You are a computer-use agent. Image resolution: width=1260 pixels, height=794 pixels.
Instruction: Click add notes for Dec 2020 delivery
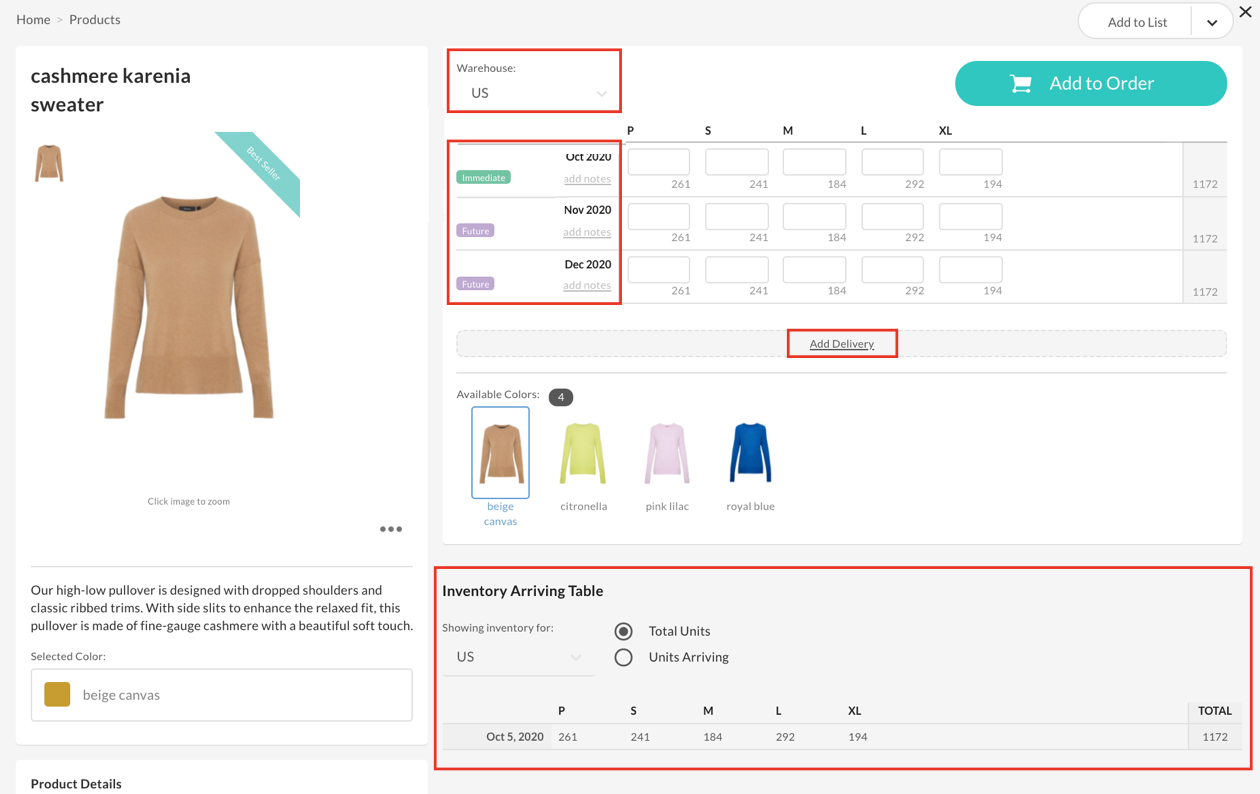[587, 285]
